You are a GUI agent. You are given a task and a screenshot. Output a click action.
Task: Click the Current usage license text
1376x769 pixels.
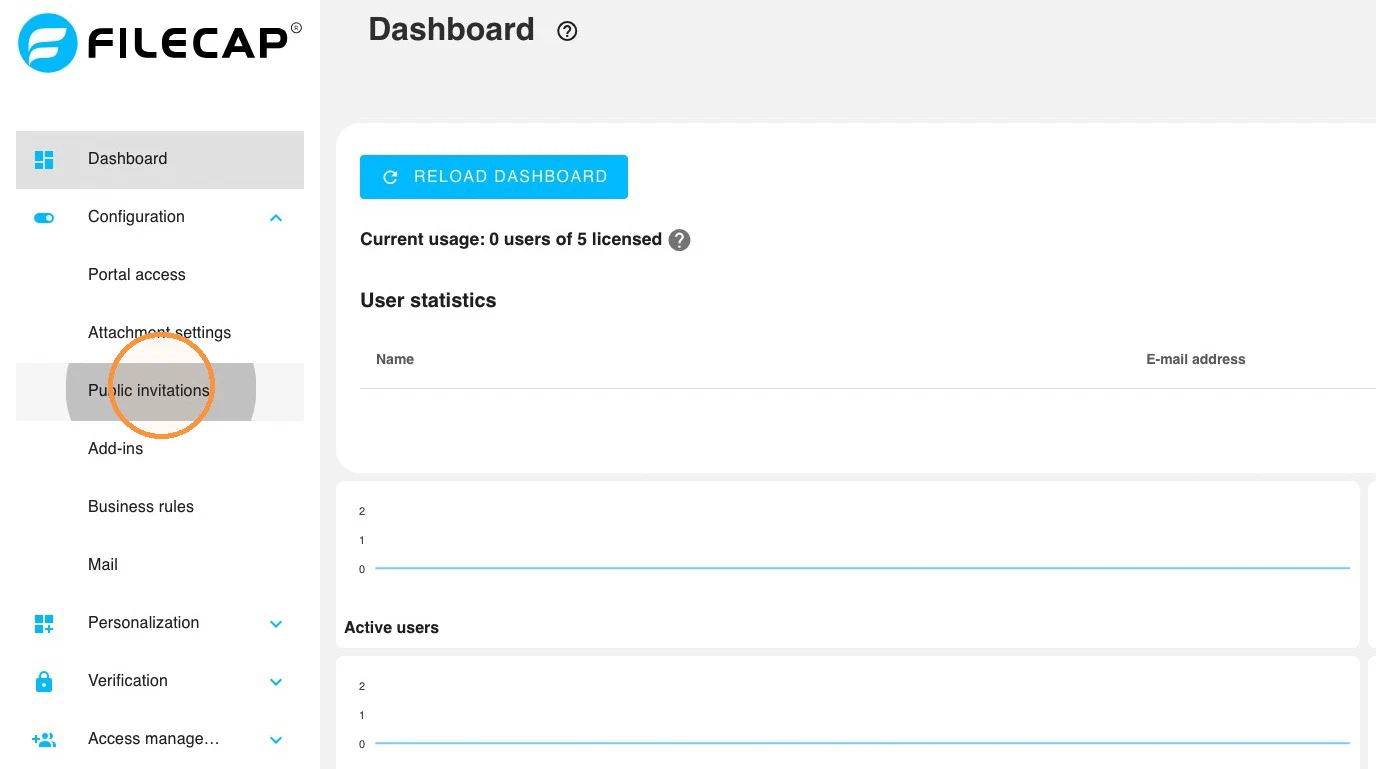pos(511,239)
